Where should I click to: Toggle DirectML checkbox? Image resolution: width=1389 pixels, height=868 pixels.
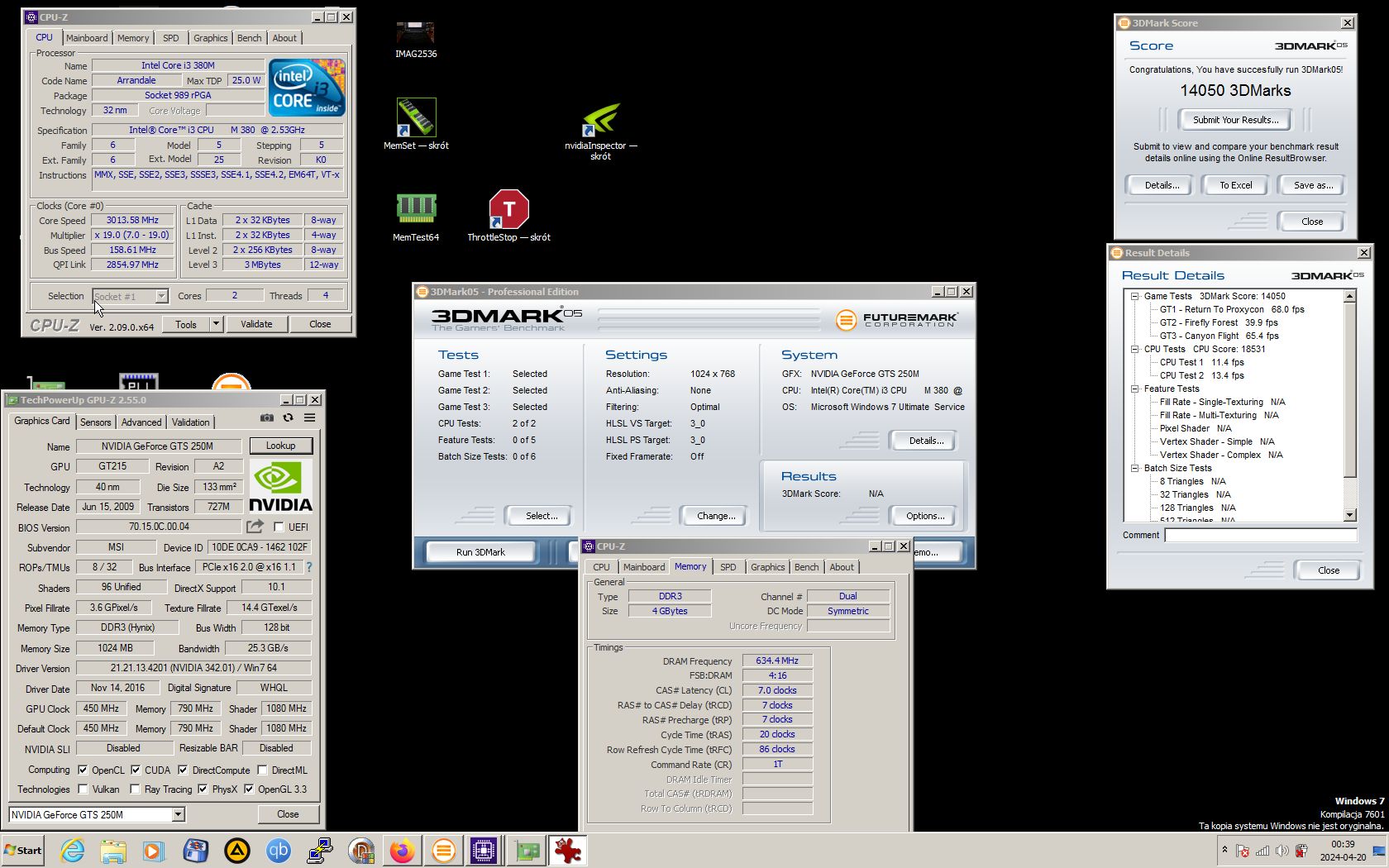coord(262,770)
